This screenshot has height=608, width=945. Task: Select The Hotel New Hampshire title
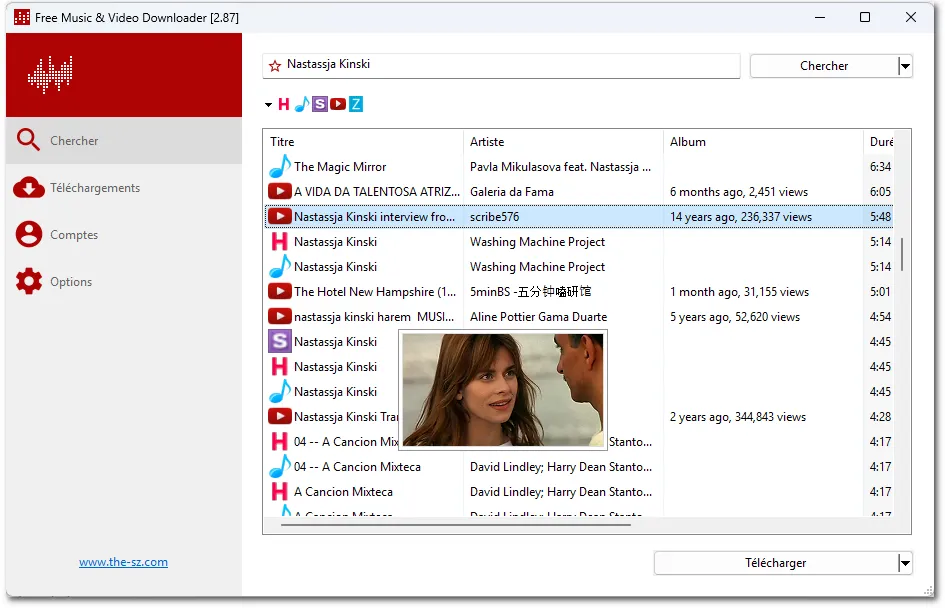(375, 292)
